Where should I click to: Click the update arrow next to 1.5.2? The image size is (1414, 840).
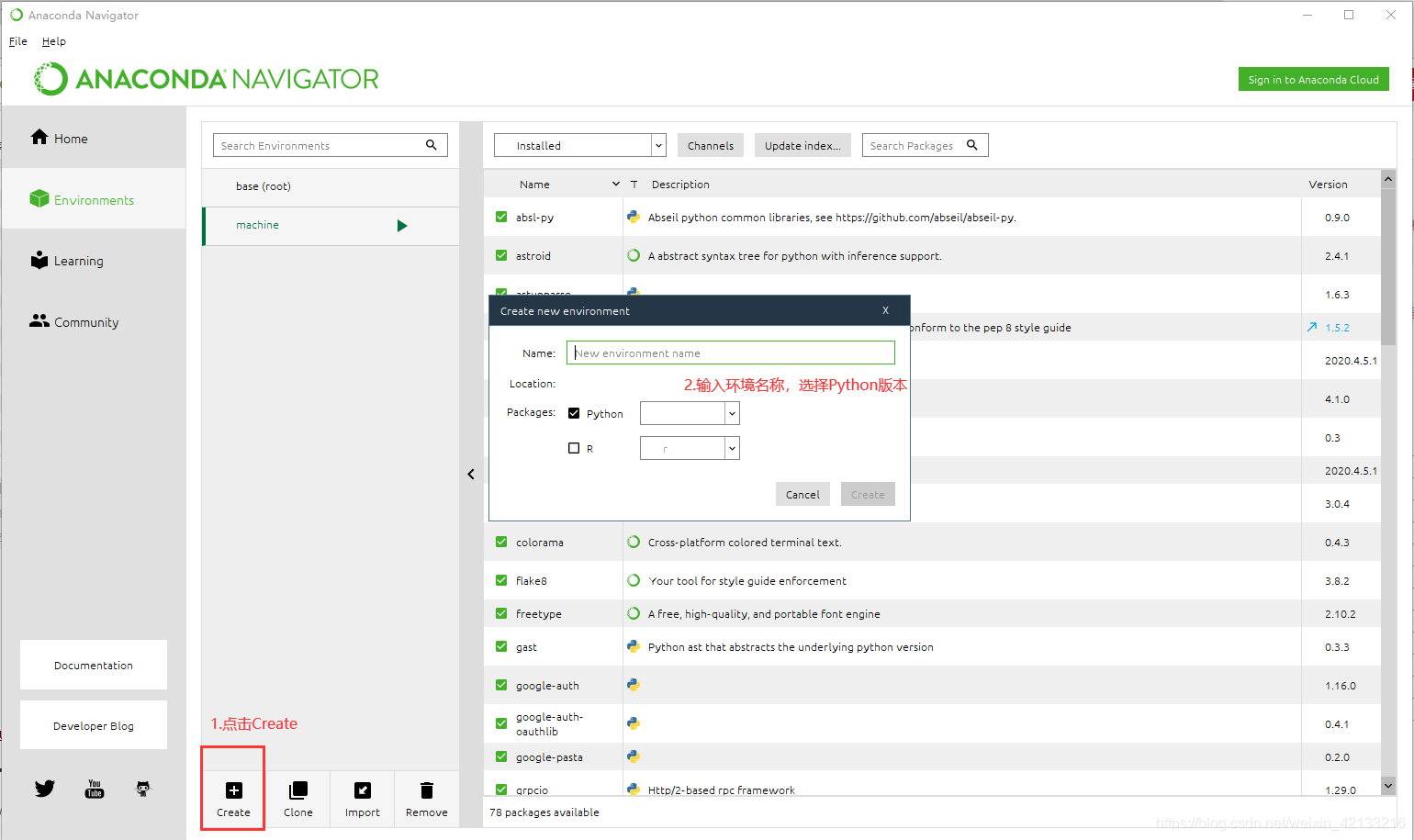1312,327
